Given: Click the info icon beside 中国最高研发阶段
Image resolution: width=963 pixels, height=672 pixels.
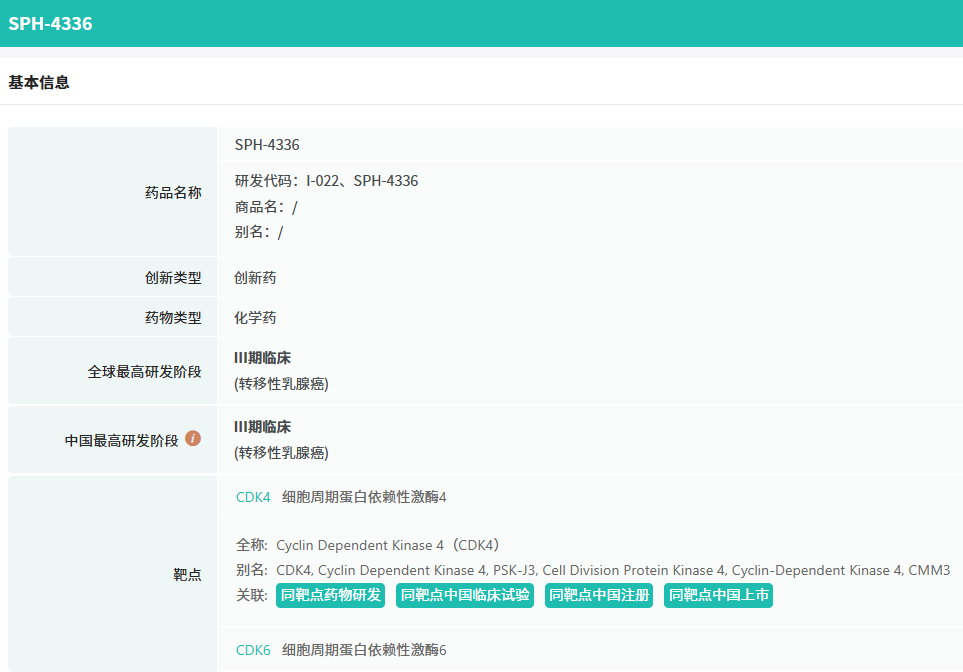Looking at the screenshot, I should 193,438.
